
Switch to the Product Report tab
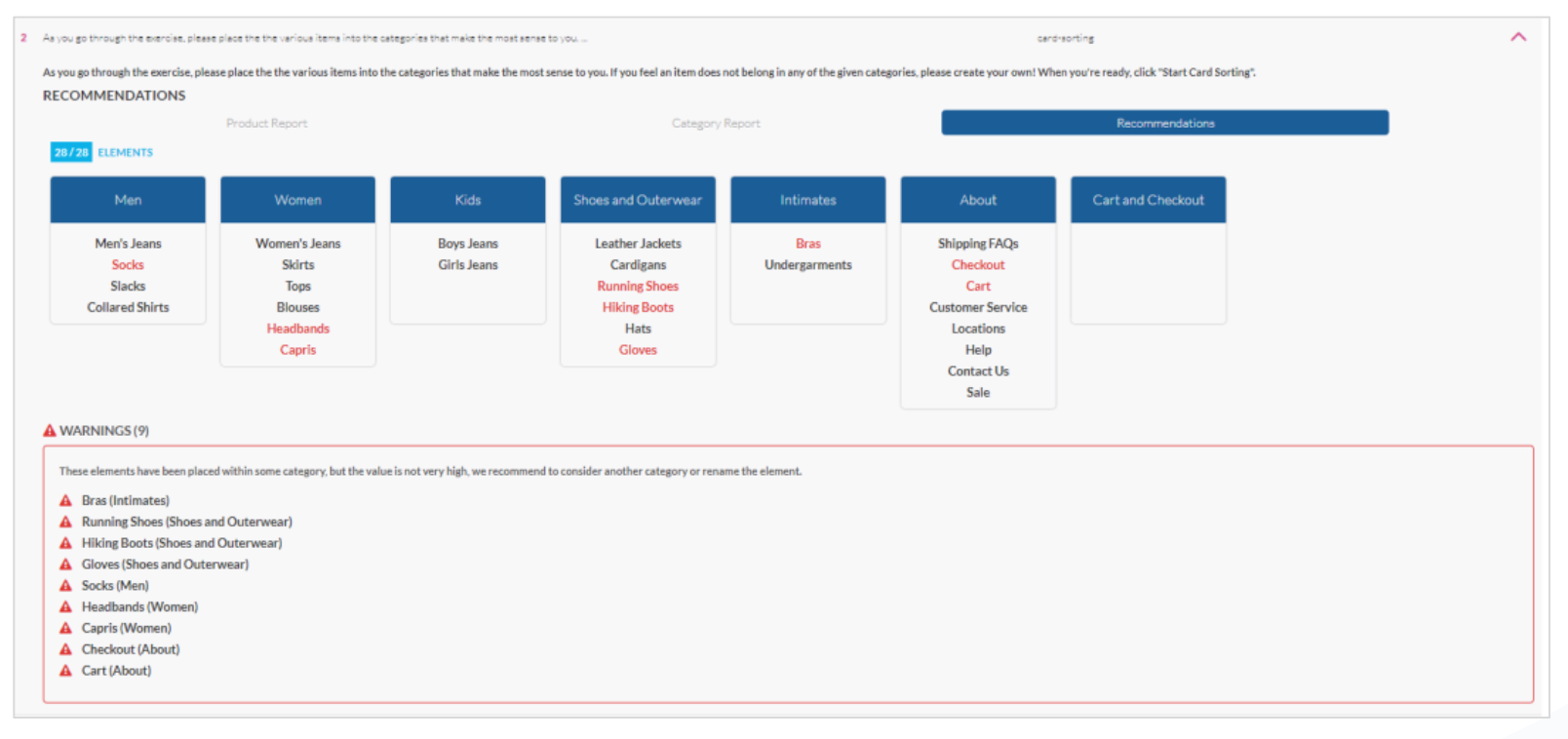[x=266, y=123]
